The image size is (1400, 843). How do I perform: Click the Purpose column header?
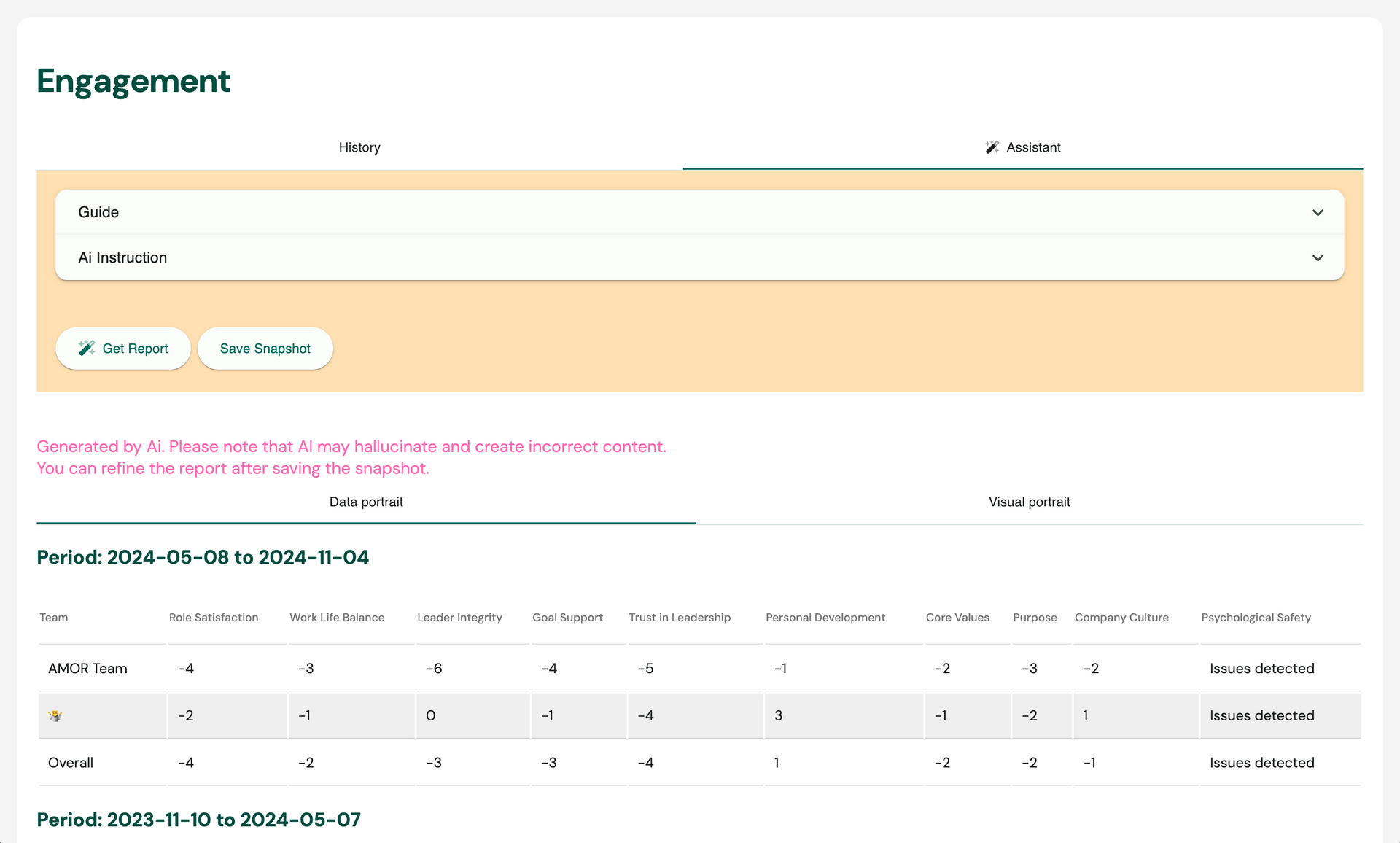(1035, 618)
